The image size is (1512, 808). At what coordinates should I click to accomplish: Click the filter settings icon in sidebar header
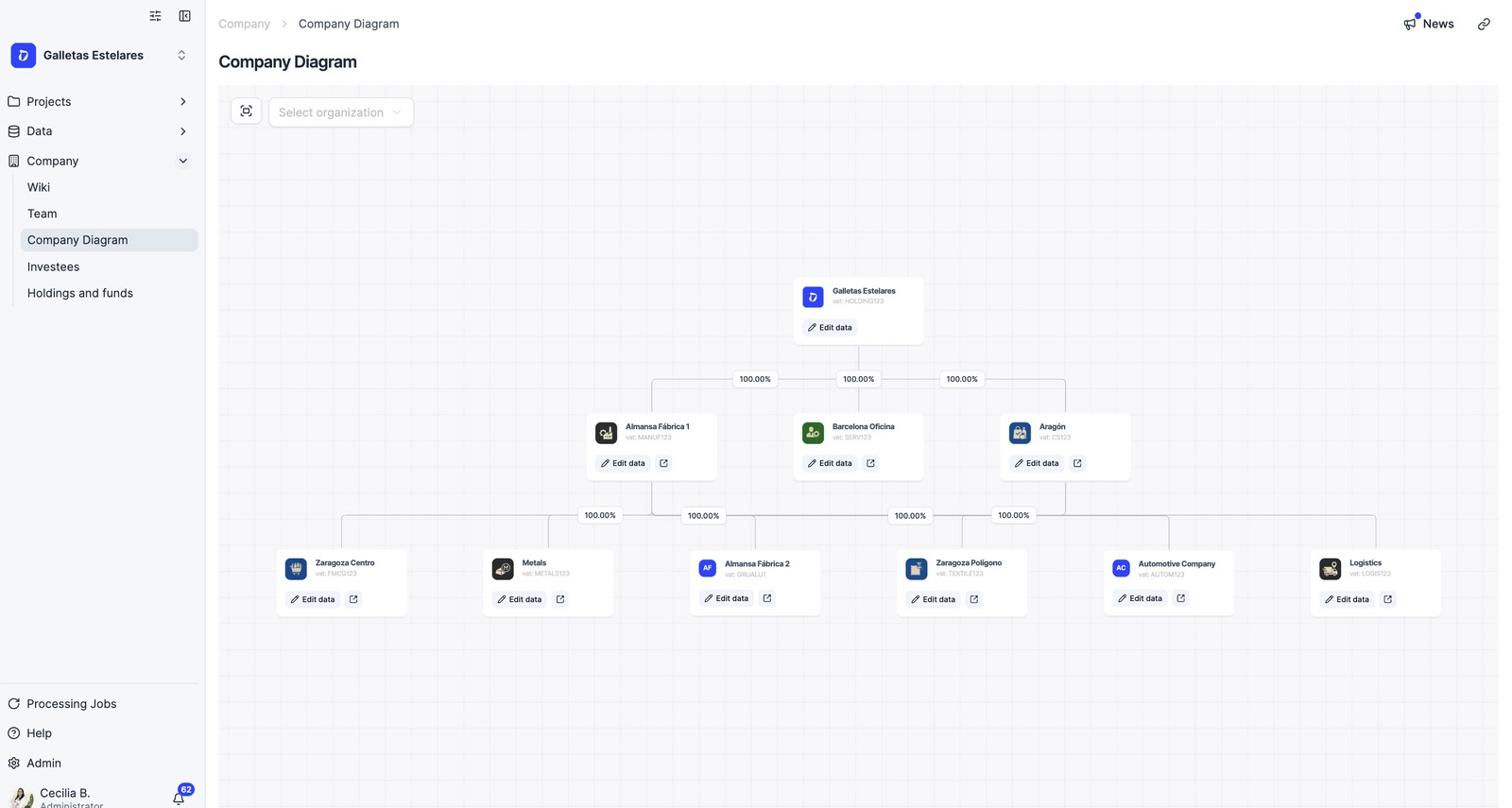point(155,16)
